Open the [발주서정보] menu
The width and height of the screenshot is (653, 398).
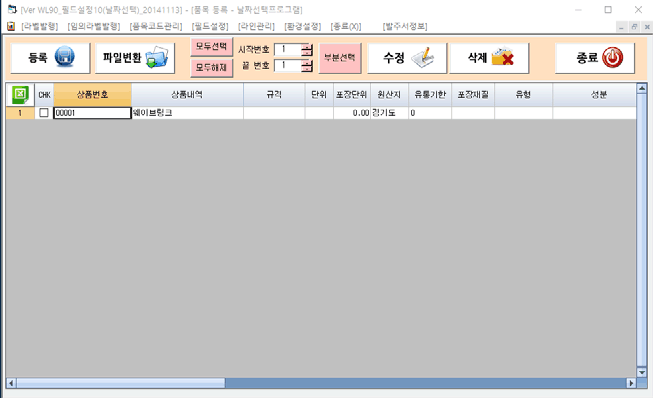click(x=405, y=26)
